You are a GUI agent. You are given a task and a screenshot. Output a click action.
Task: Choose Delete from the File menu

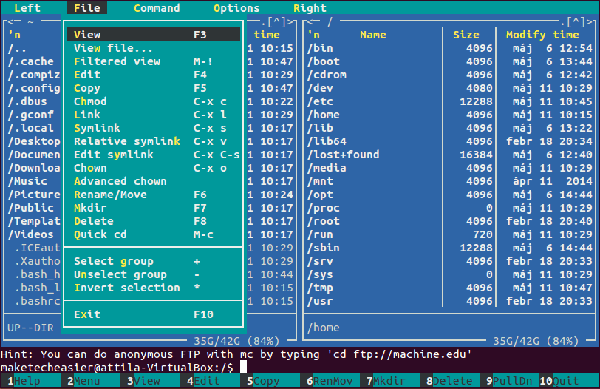153,221
